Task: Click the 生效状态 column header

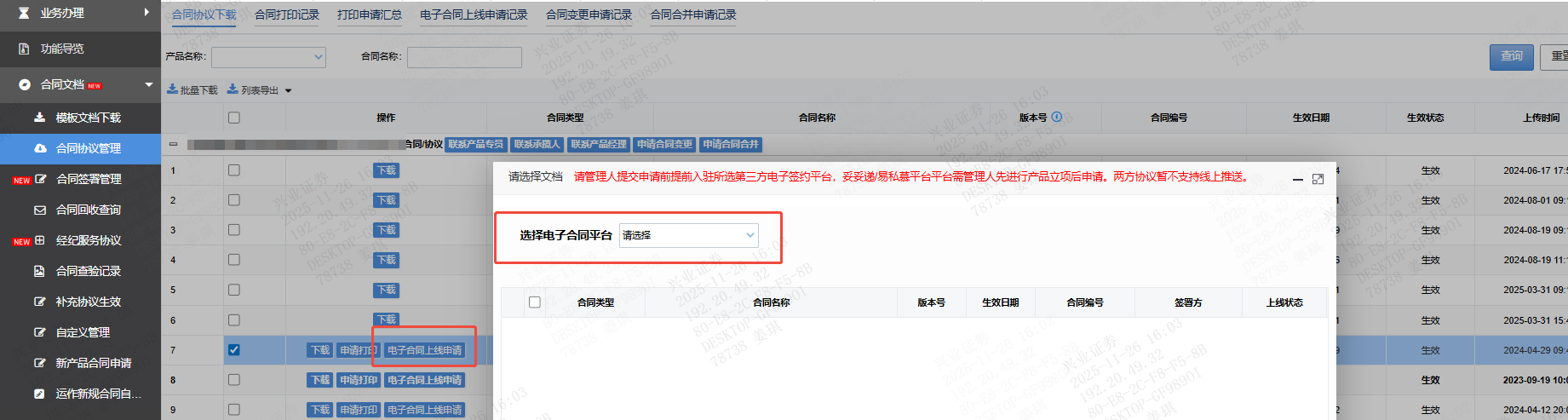Action: [1426, 118]
